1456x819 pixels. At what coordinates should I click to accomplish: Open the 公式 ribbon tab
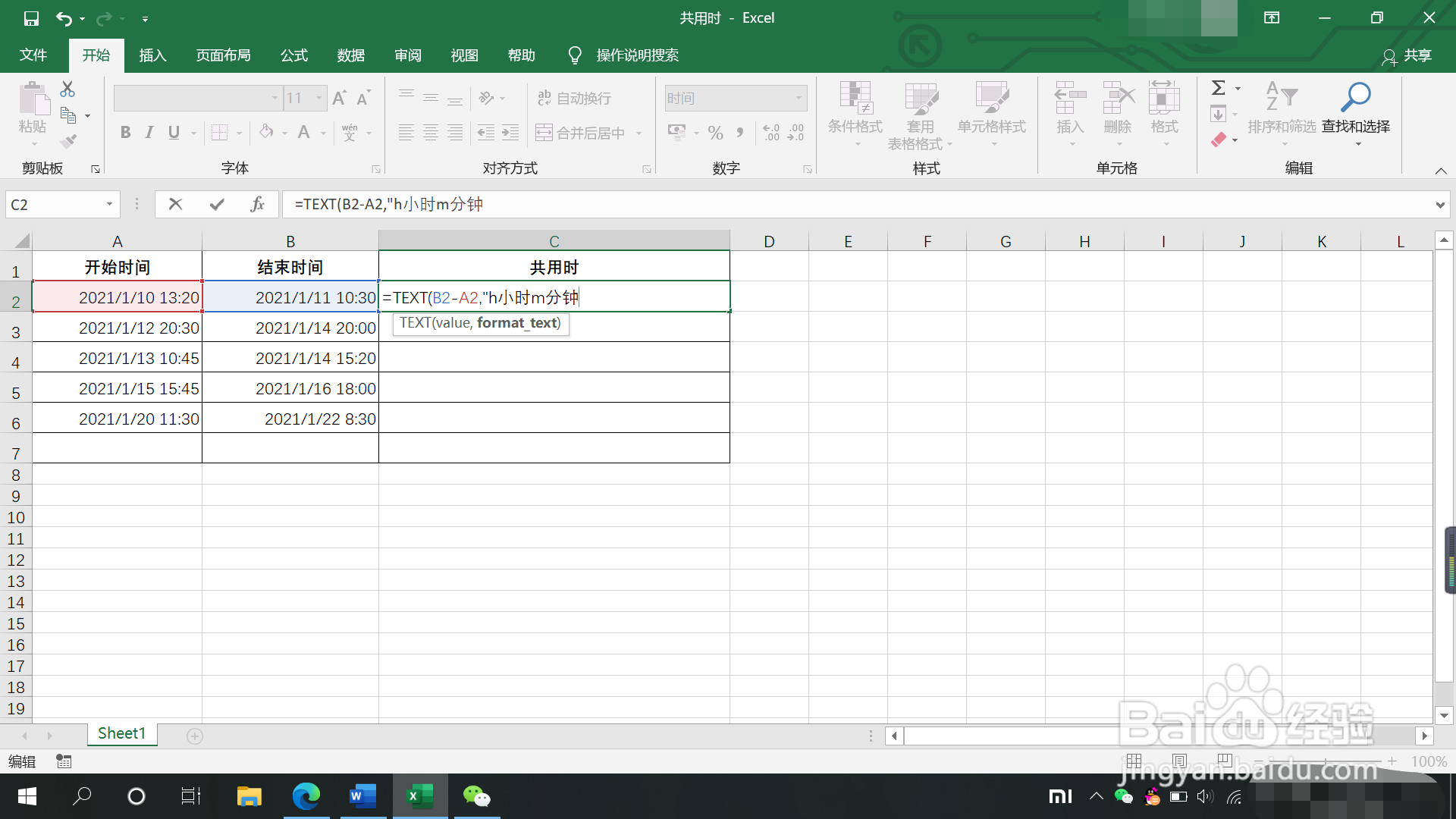[293, 55]
